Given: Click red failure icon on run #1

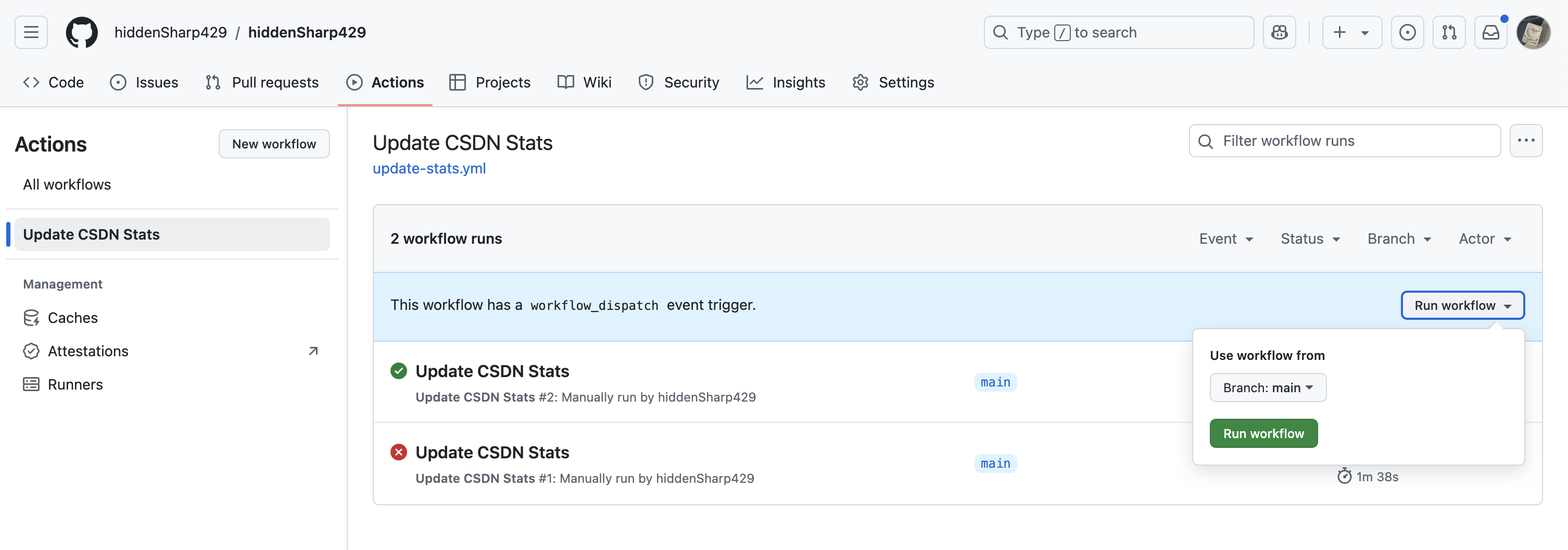Looking at the screenshot, I should 399,452.
